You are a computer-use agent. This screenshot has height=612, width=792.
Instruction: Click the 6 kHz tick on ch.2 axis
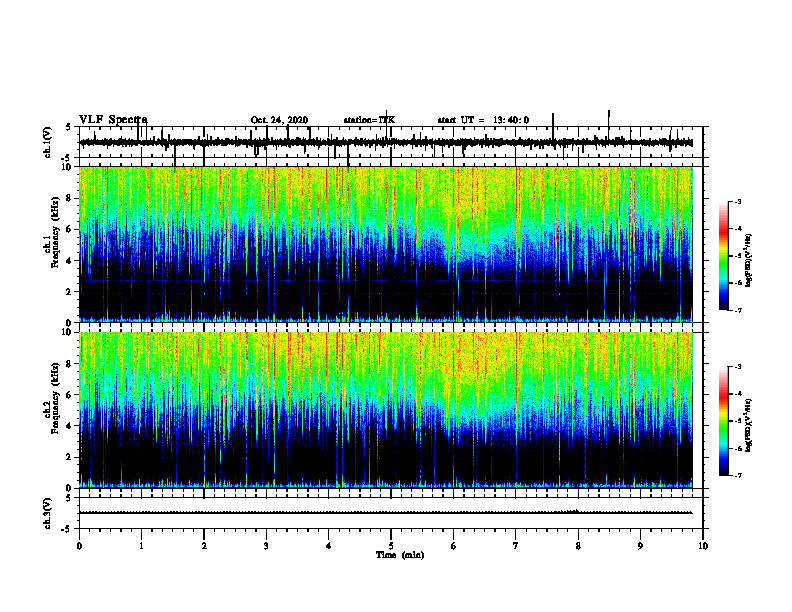[x=70, y=395]
